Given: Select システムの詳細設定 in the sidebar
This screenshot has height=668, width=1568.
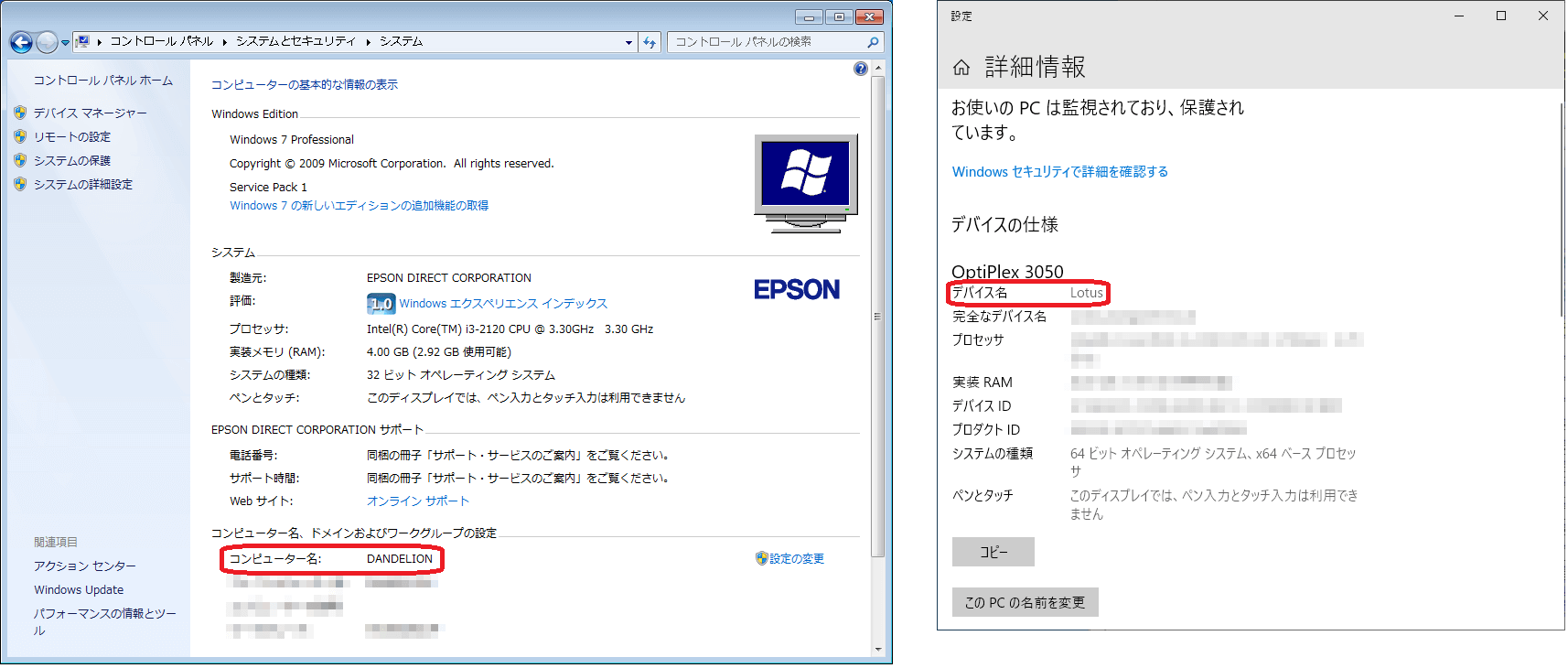Looking at the screenshot, I should point(82,185).
